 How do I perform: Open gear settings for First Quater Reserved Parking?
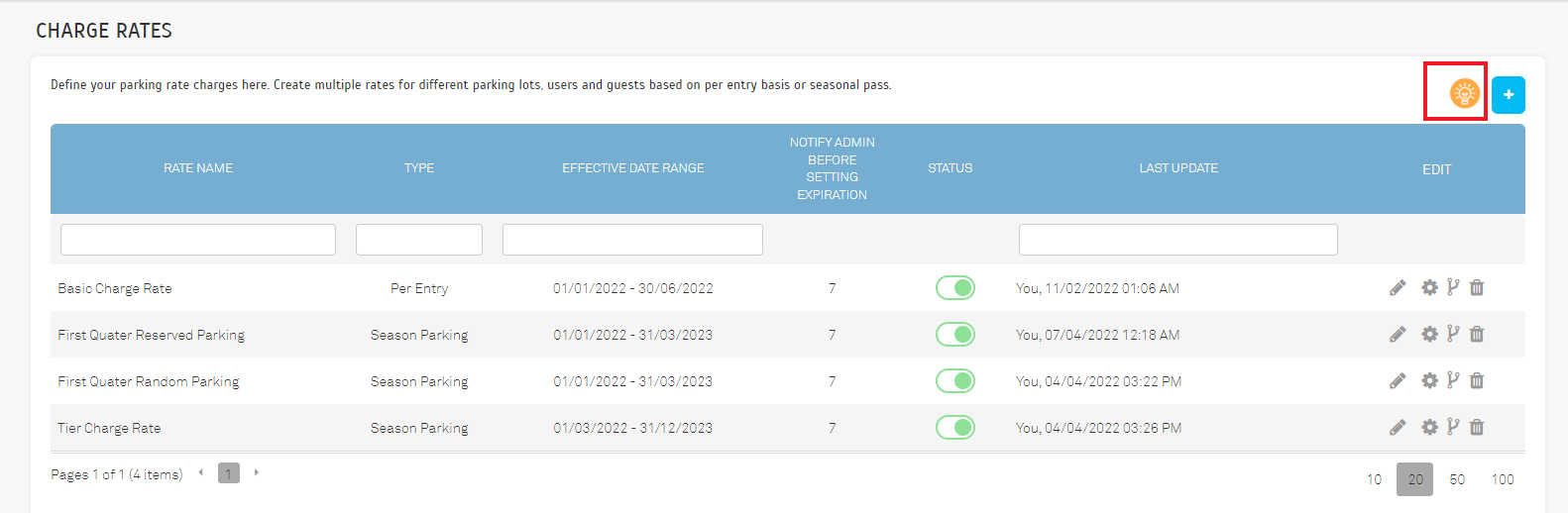tap(1429, 335)
